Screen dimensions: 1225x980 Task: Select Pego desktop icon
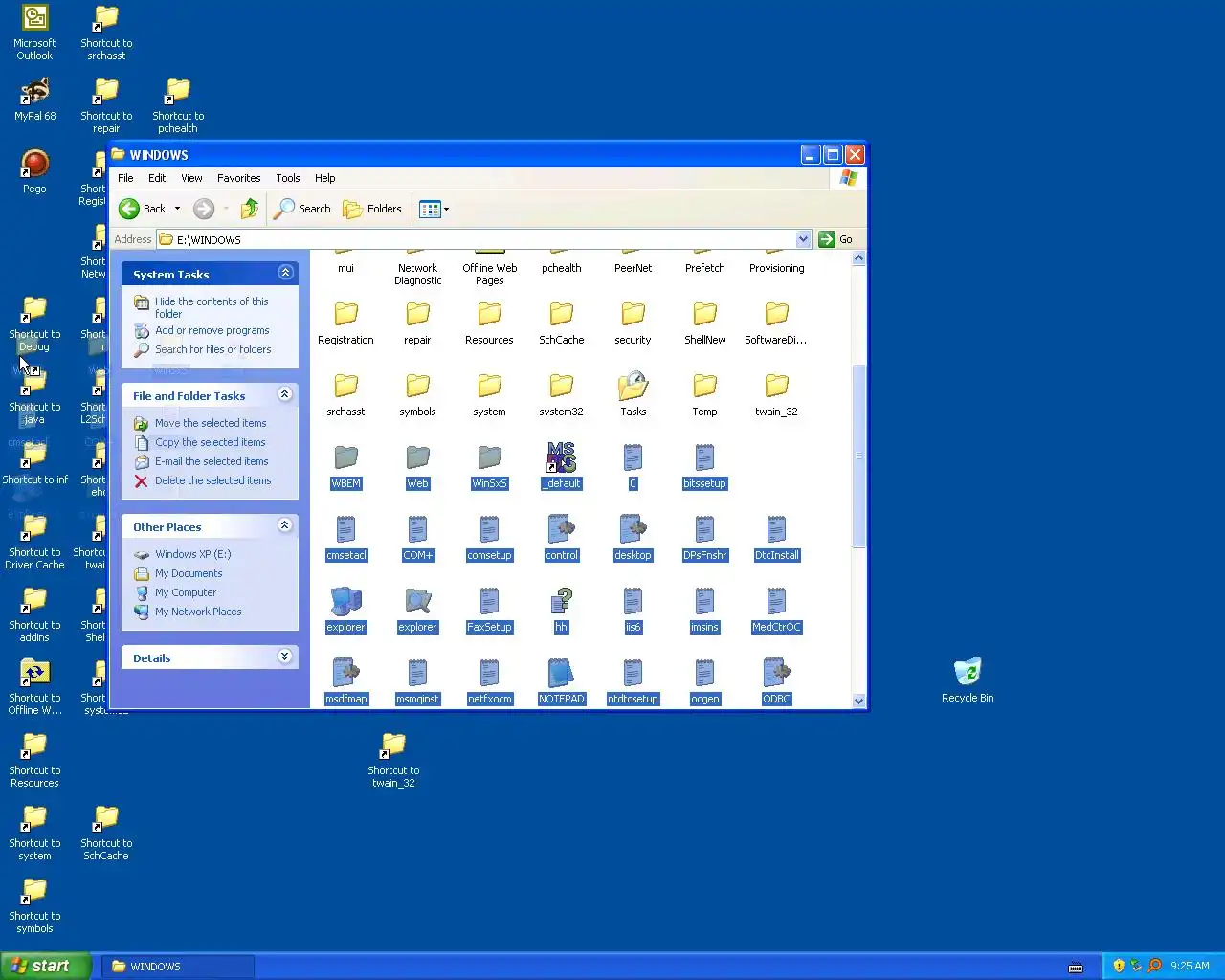coord(34,172)
